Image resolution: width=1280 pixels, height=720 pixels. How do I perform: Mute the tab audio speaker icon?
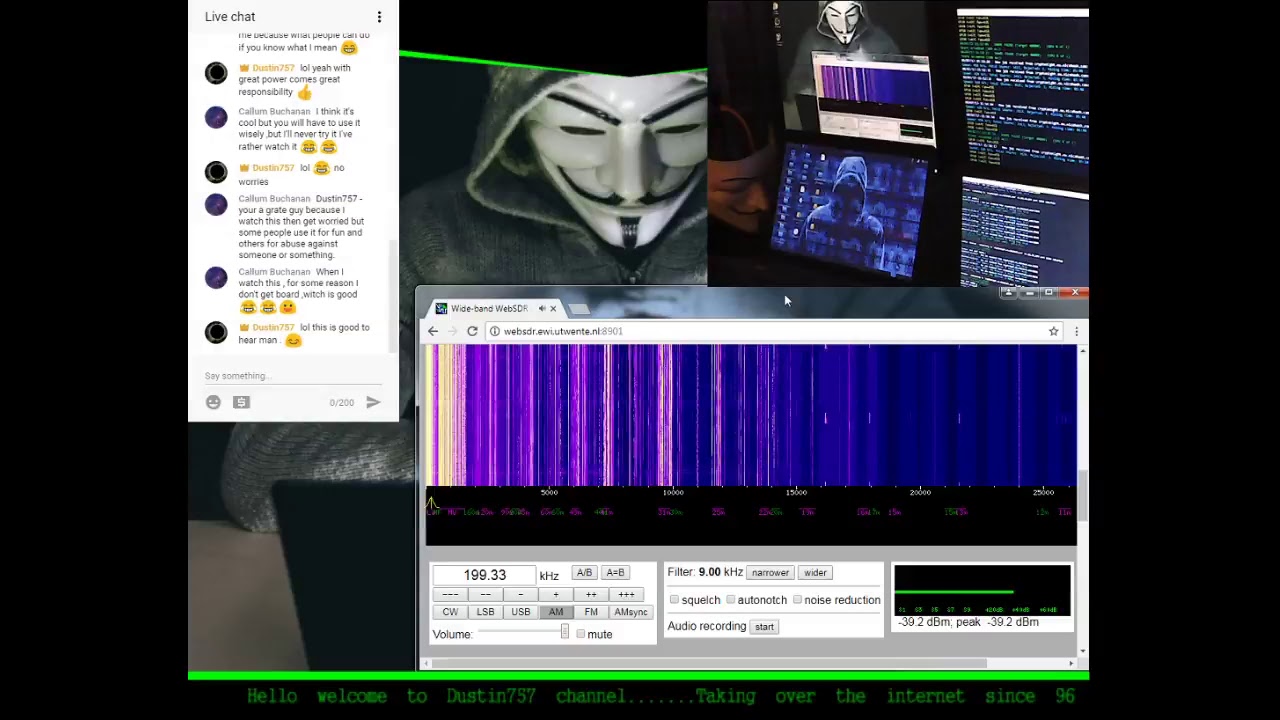[541, 309]
